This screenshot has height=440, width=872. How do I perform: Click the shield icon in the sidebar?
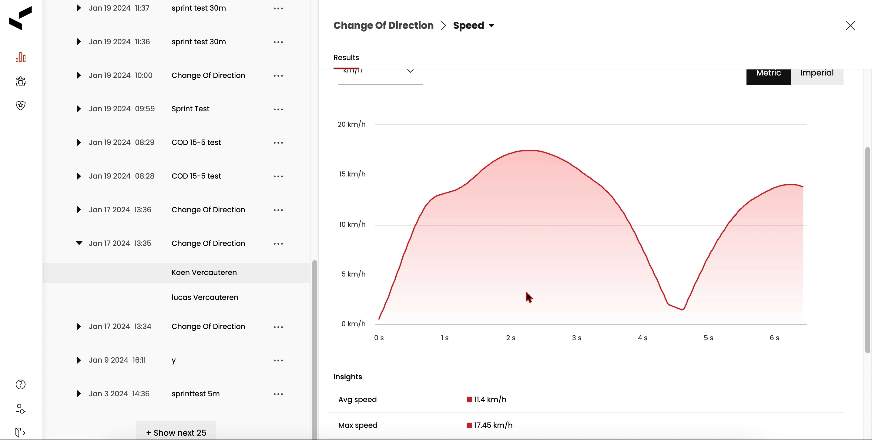tap(21, 105)
